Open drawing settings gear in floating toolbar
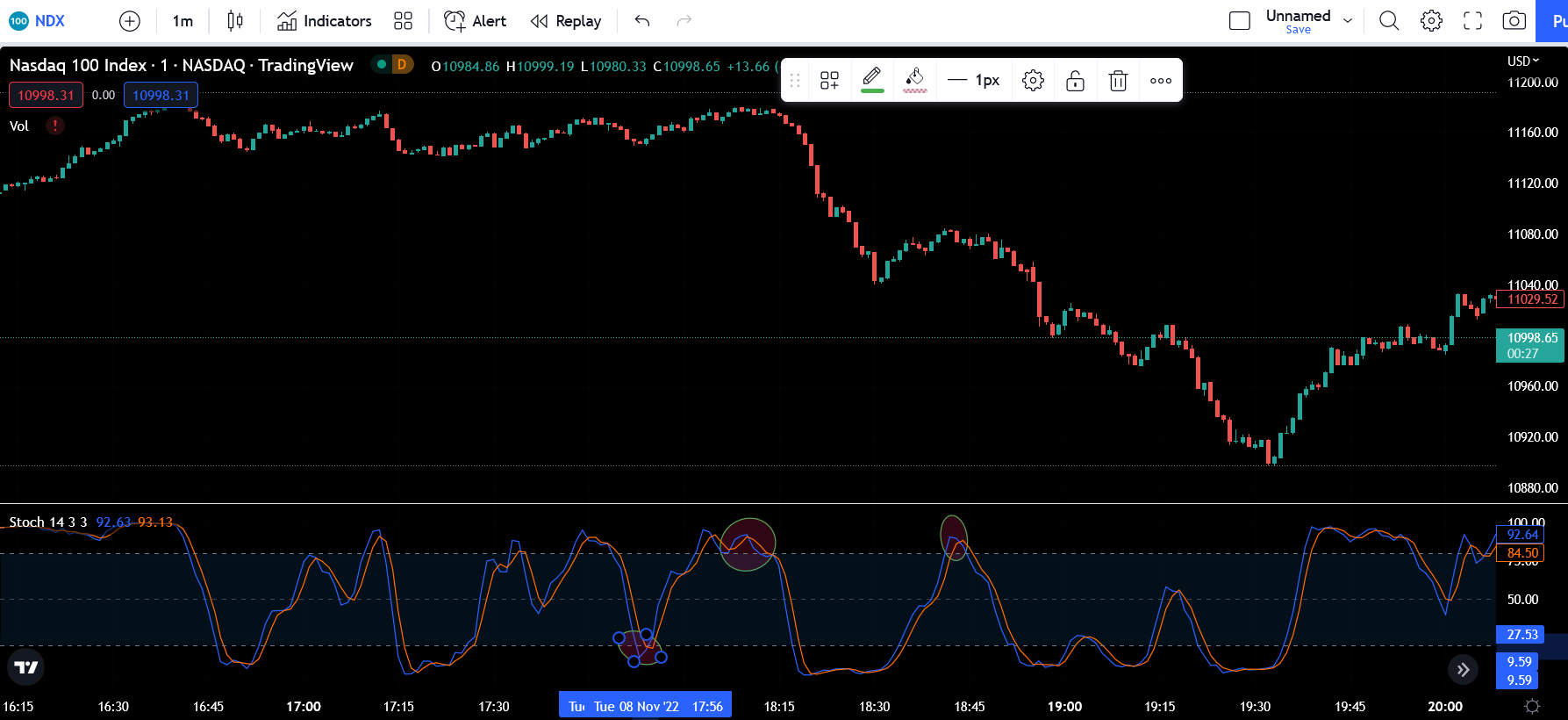The image size is (1568, 720). coord(1033,81)
